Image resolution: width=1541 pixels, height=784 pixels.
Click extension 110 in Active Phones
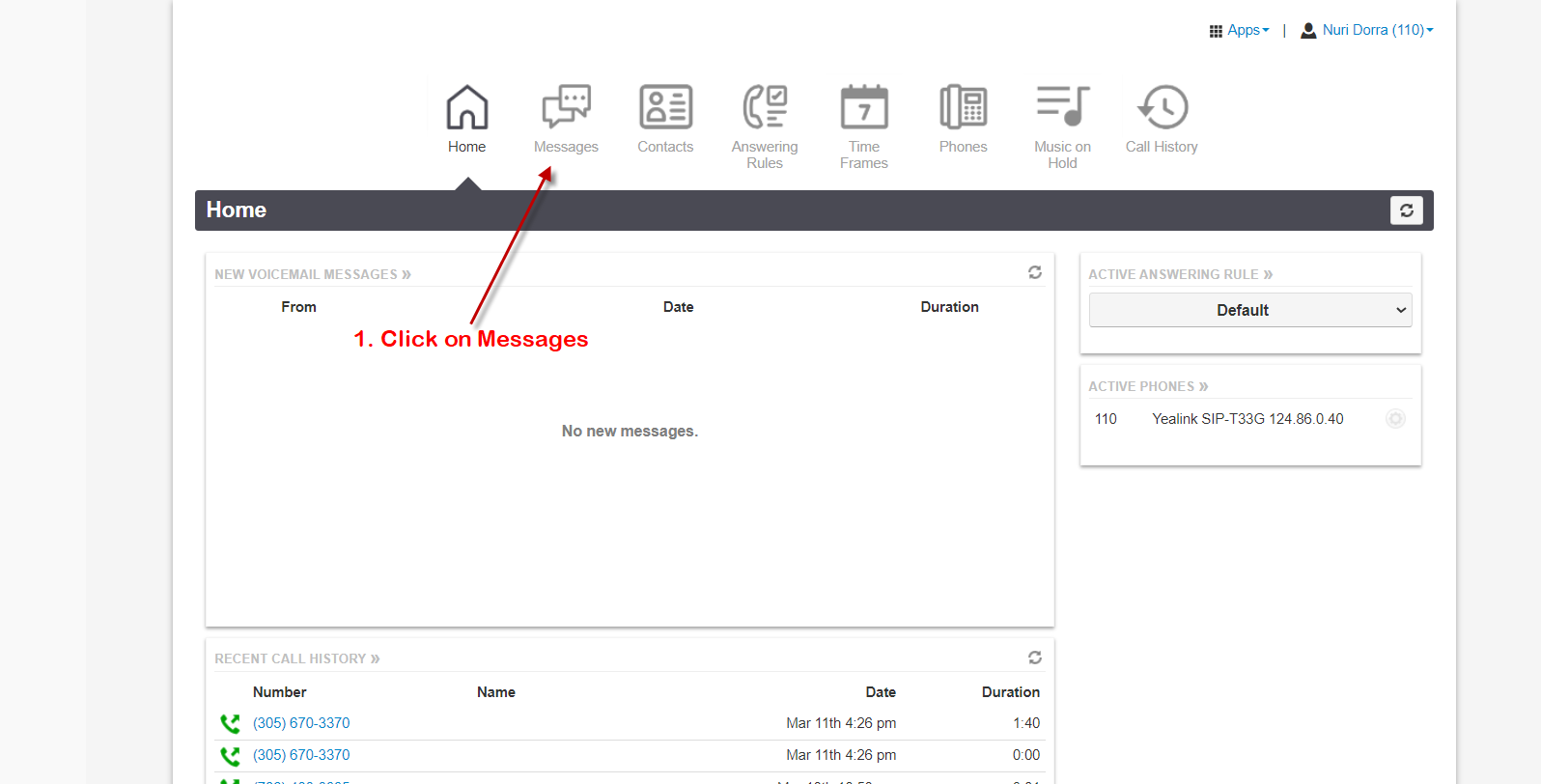(1106, 419)
